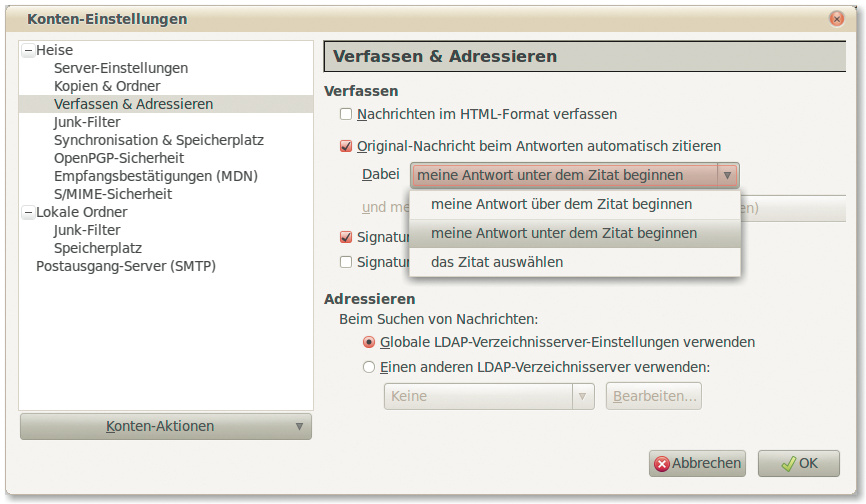Screen dimensions: 866x504
Task: Toggle automatic quoting of original message
Action: (x=346, y=146)
